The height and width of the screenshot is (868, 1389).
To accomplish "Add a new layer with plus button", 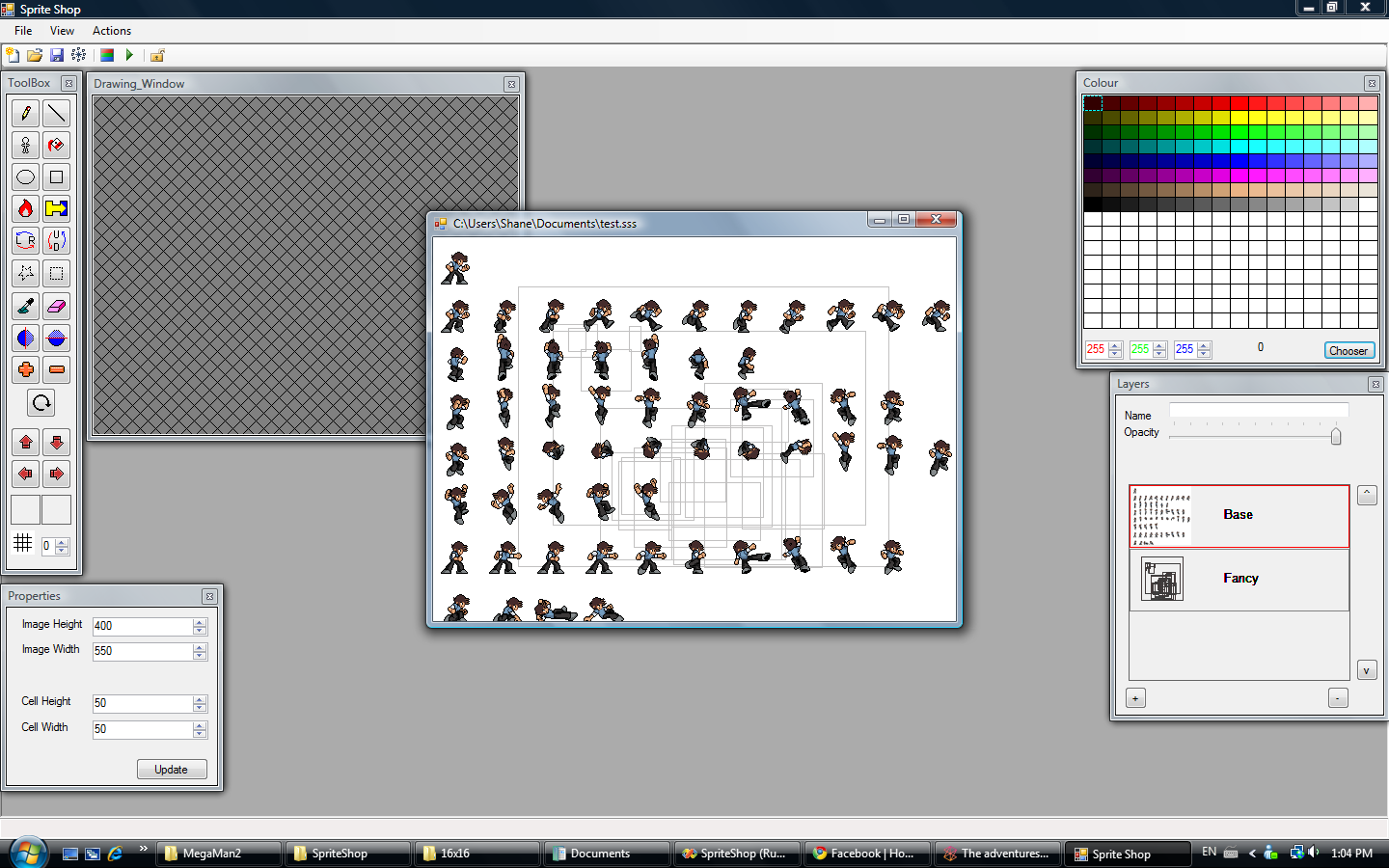I will (x=1135, y=698).
